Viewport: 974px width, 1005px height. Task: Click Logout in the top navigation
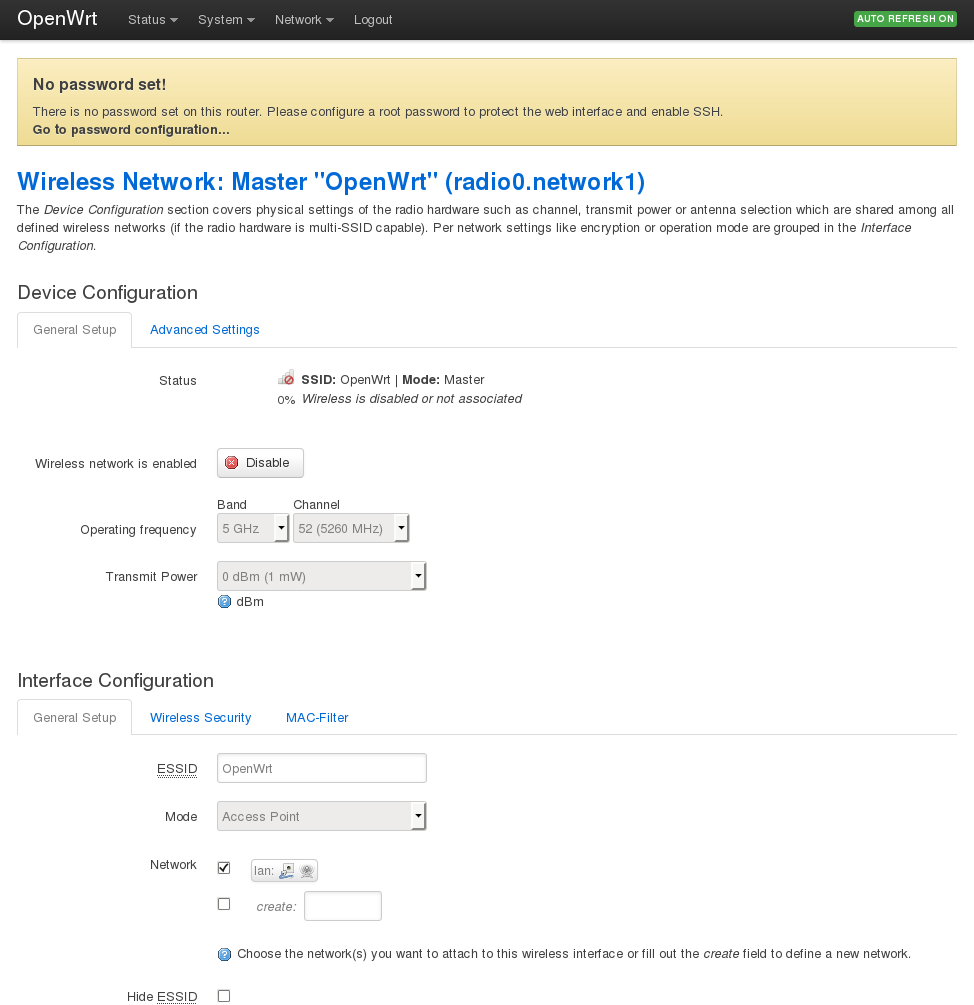click(x=373, y=20)
